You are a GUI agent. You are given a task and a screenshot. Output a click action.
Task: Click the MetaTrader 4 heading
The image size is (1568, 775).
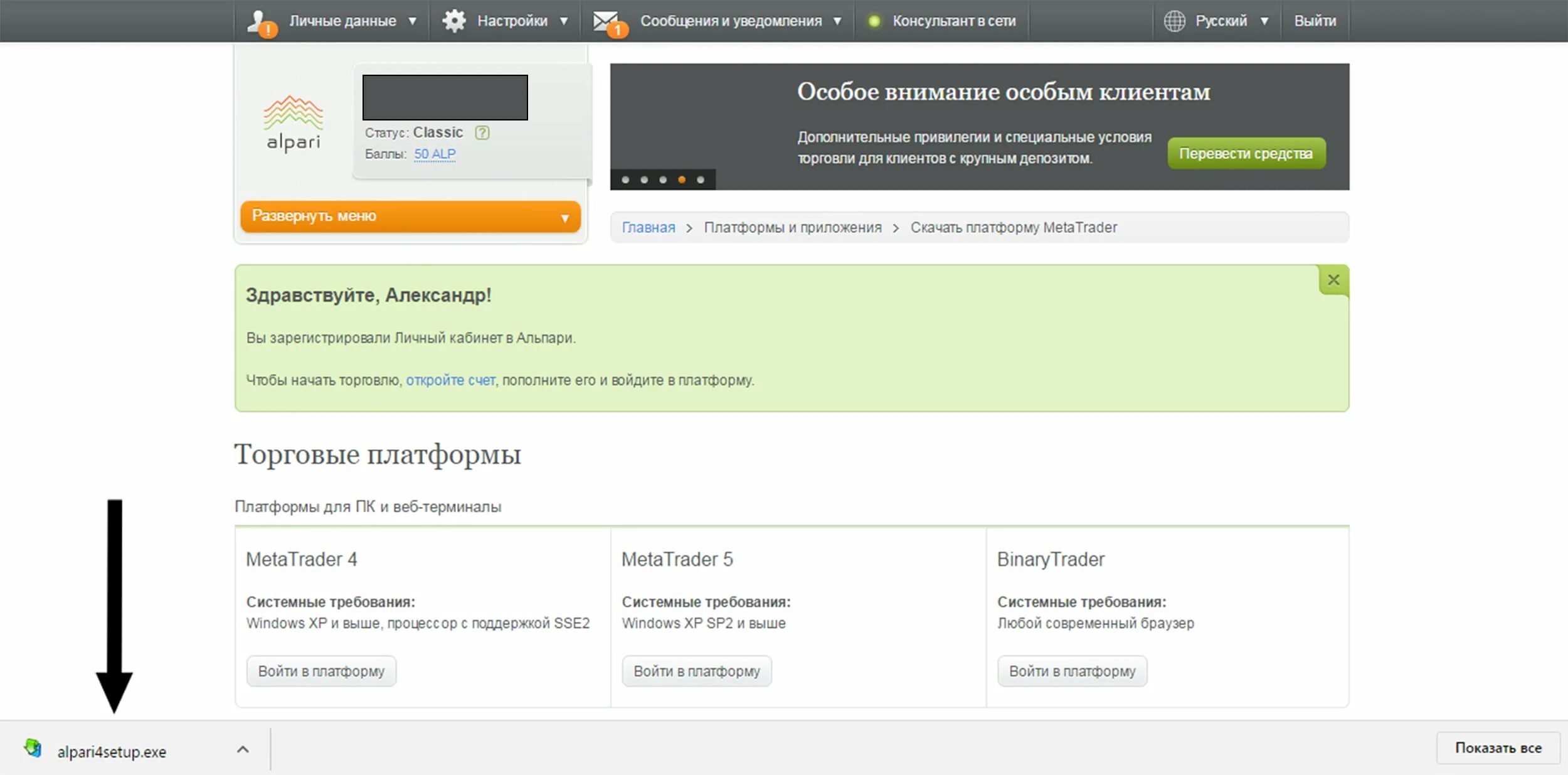(302, 559)
